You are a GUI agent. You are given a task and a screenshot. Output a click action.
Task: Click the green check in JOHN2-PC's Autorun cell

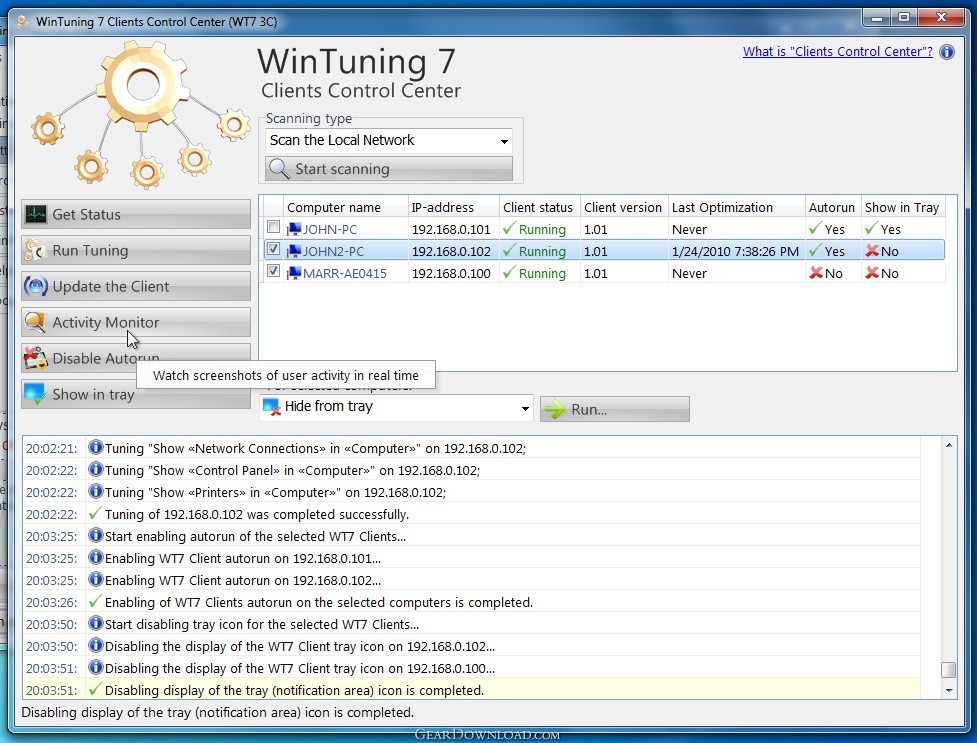click(815, 251)
